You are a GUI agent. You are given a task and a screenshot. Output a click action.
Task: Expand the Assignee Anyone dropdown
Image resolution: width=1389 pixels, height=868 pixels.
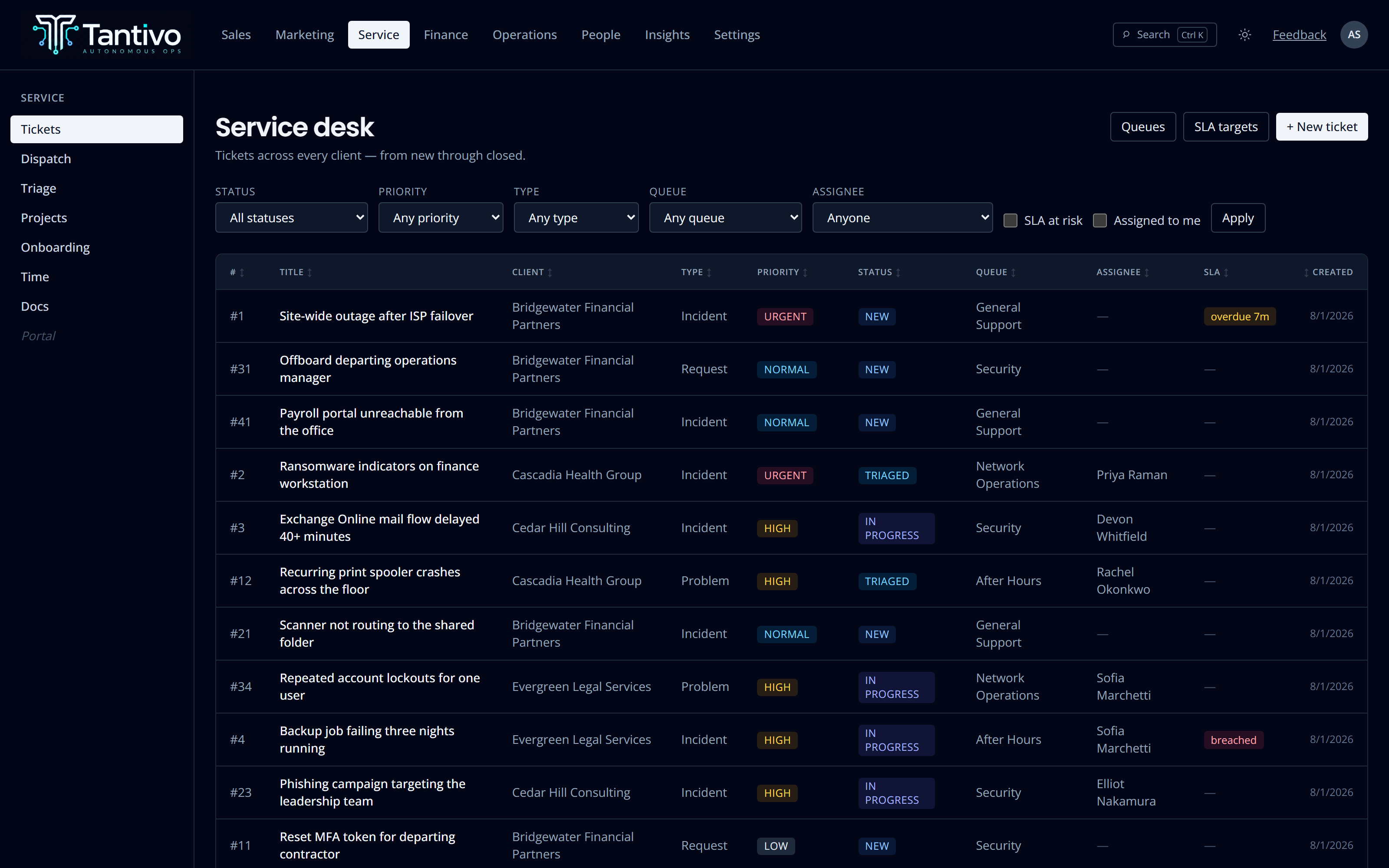902,217
